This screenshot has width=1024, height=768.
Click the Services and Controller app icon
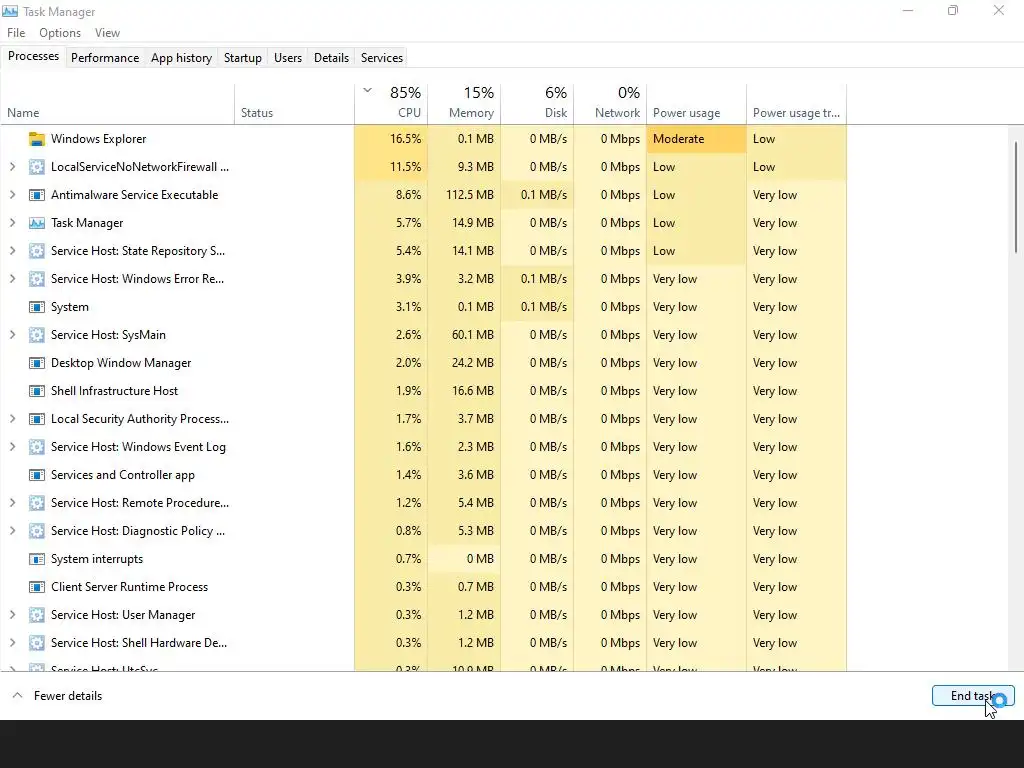[x=37, y=475]
